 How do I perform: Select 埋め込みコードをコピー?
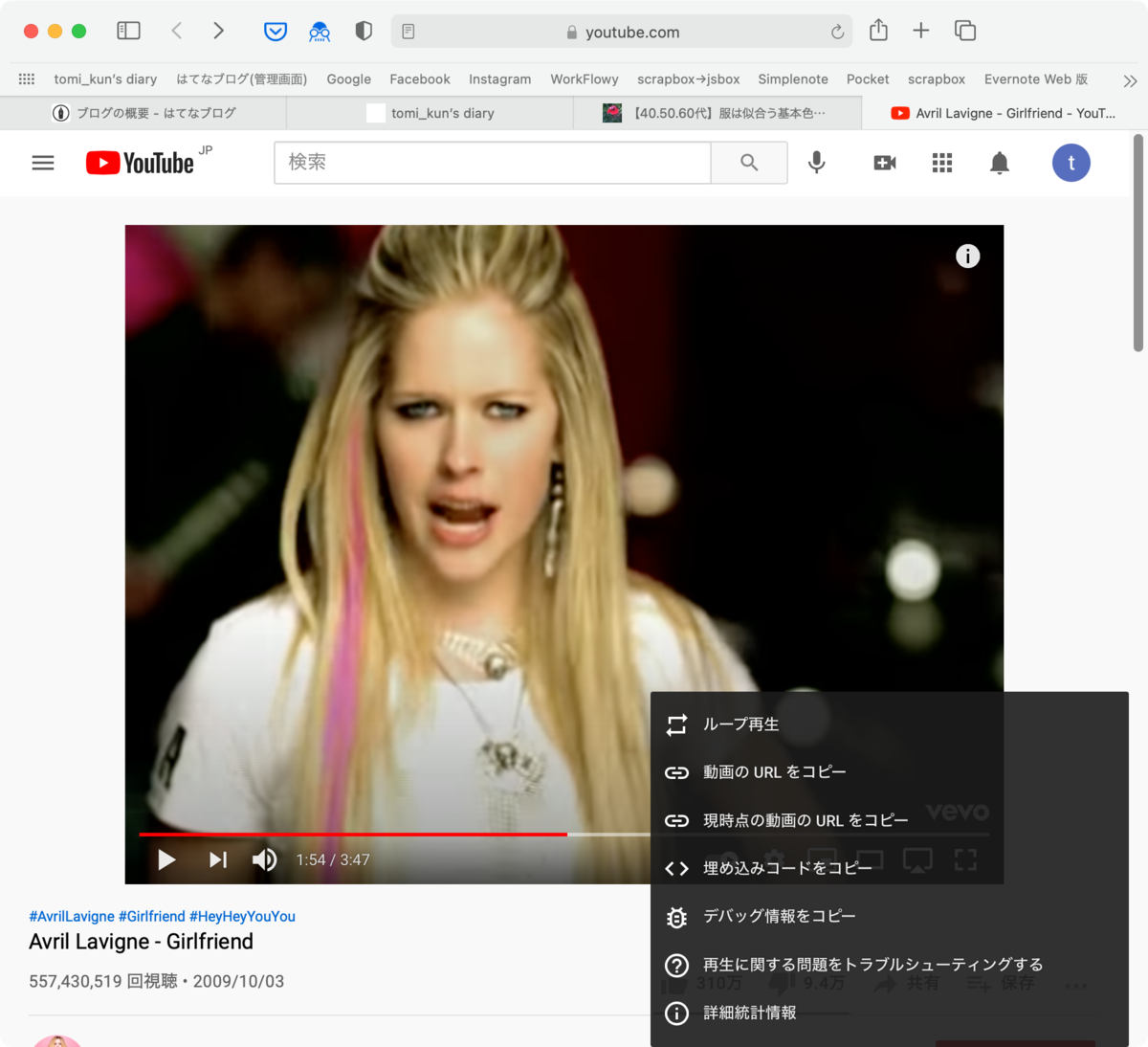(890, 868)
